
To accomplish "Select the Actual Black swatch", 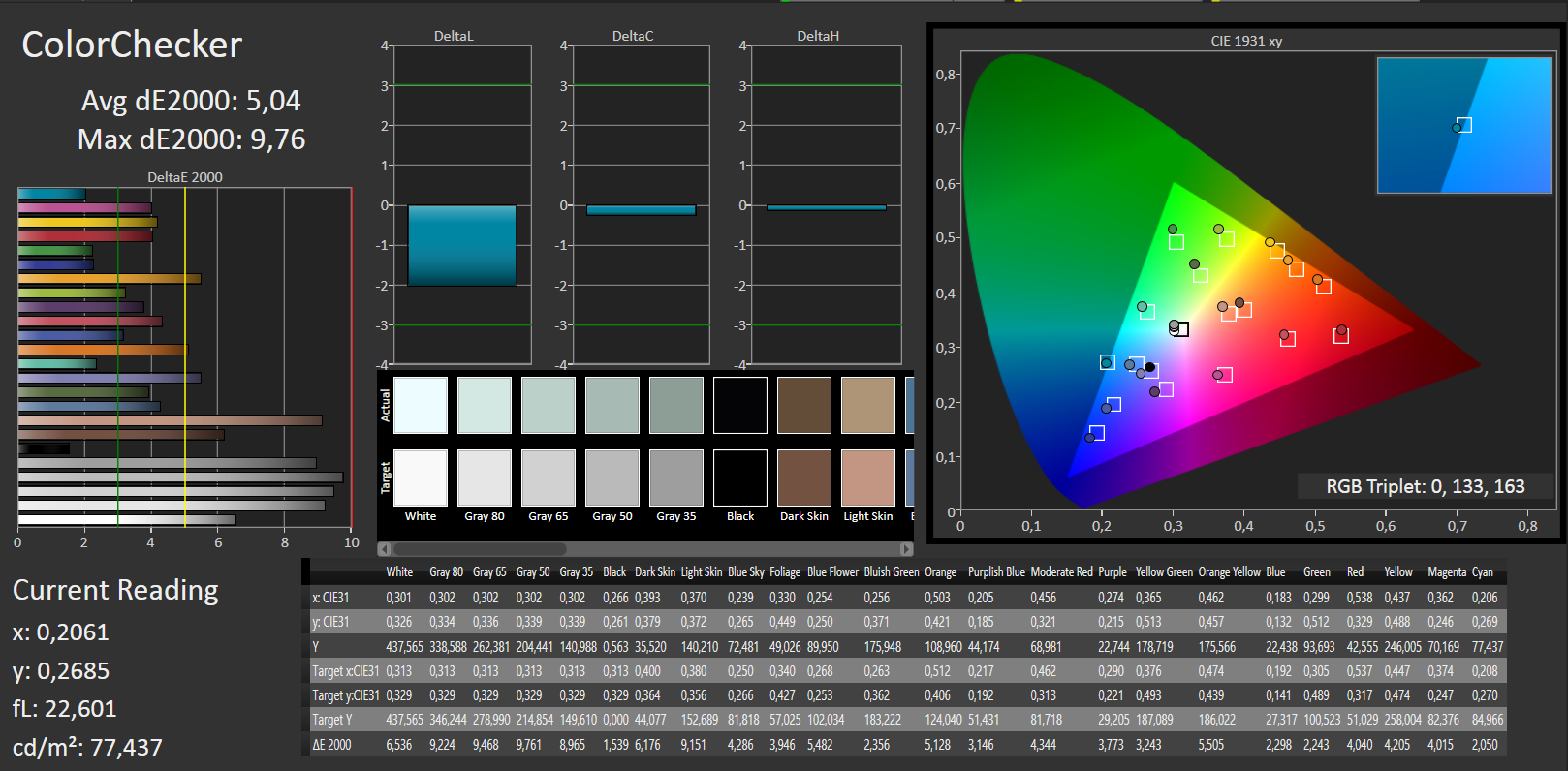I will pos(740,405).
